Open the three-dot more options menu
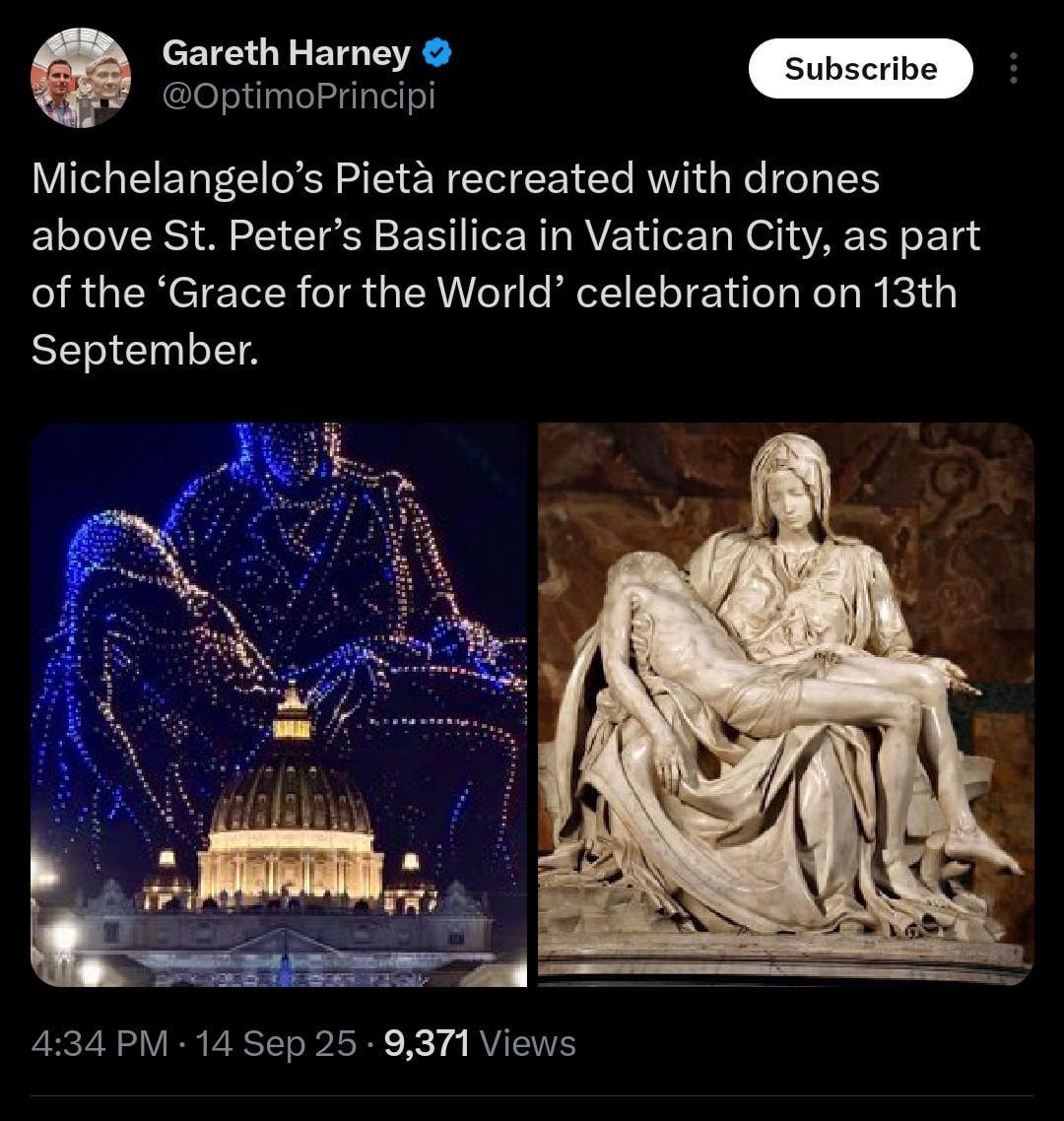The height and width of the screenshot is (1121, 1064). 1013,69
